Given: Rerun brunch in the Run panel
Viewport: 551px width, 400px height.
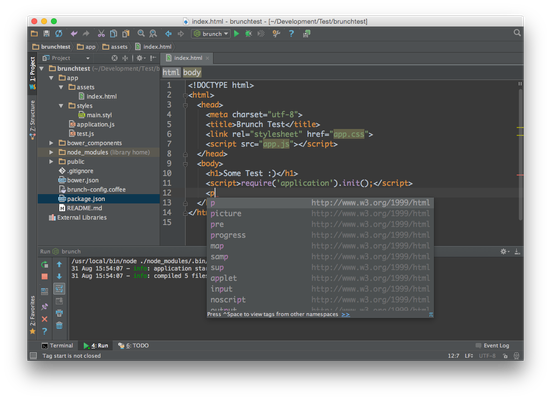Looking at the screenshot, I should [45, 265].
